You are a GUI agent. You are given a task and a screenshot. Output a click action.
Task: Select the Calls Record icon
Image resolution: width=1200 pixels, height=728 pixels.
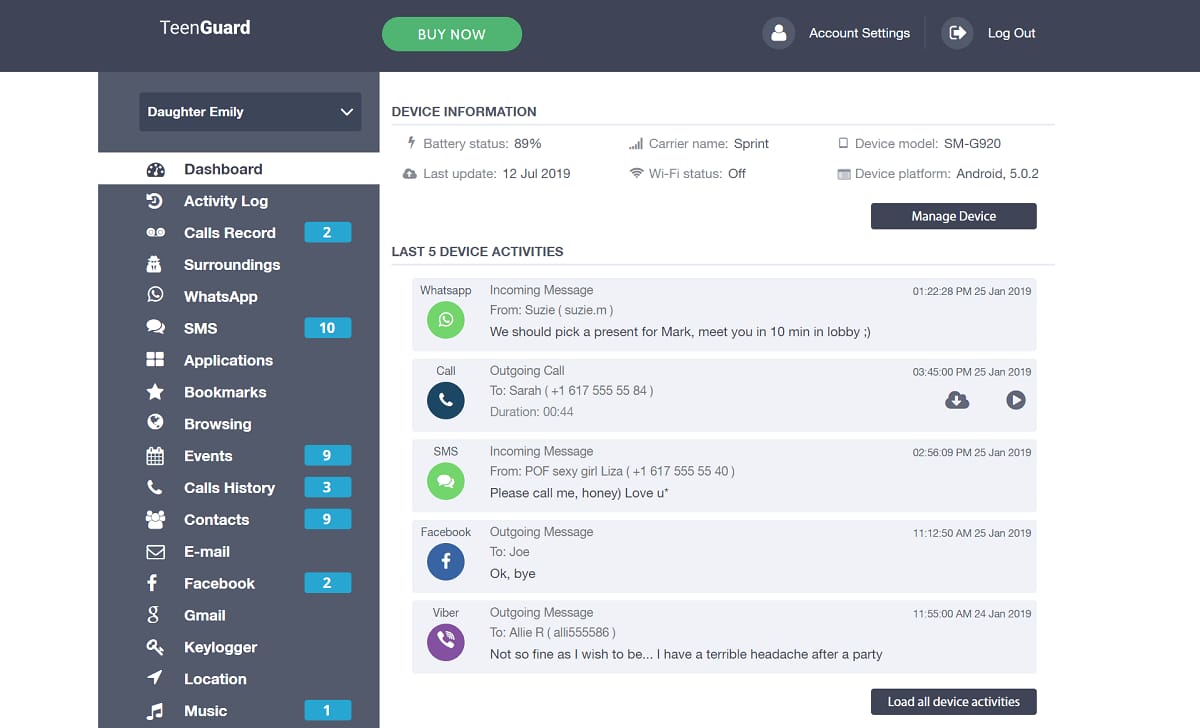[154, 232]
